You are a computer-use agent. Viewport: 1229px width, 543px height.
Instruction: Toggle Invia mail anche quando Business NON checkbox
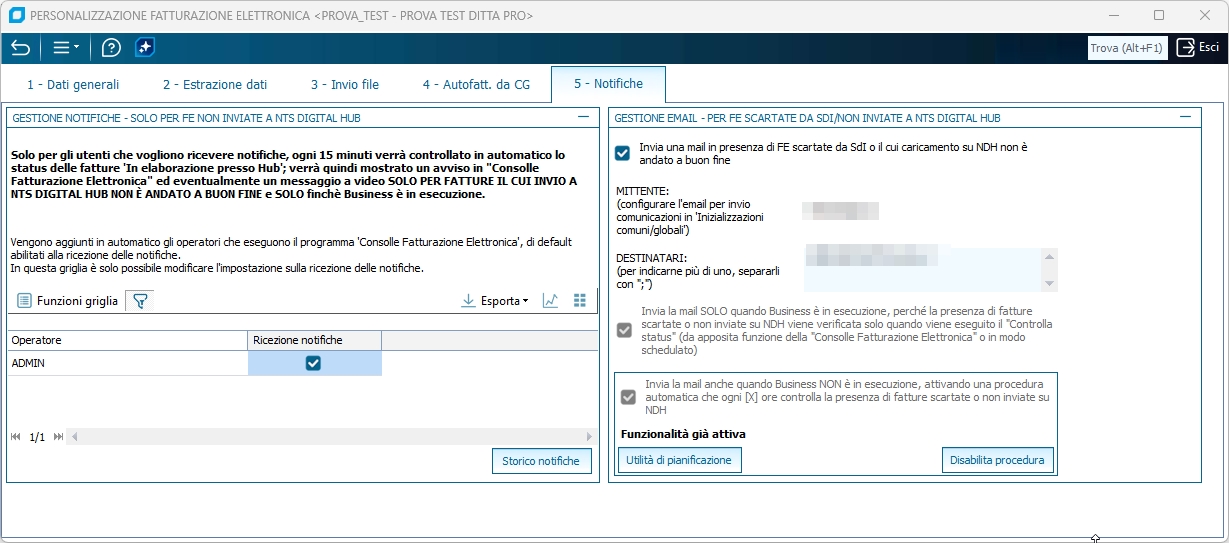coord(628,397)
